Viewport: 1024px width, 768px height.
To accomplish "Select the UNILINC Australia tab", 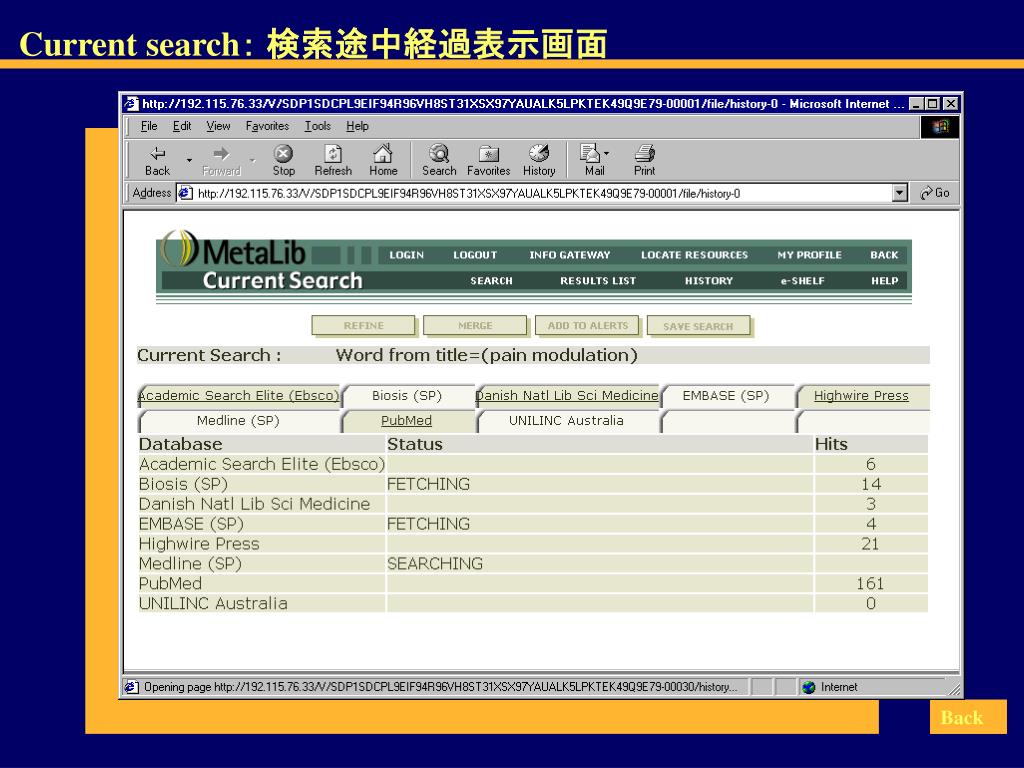I will tap(566, 421).
